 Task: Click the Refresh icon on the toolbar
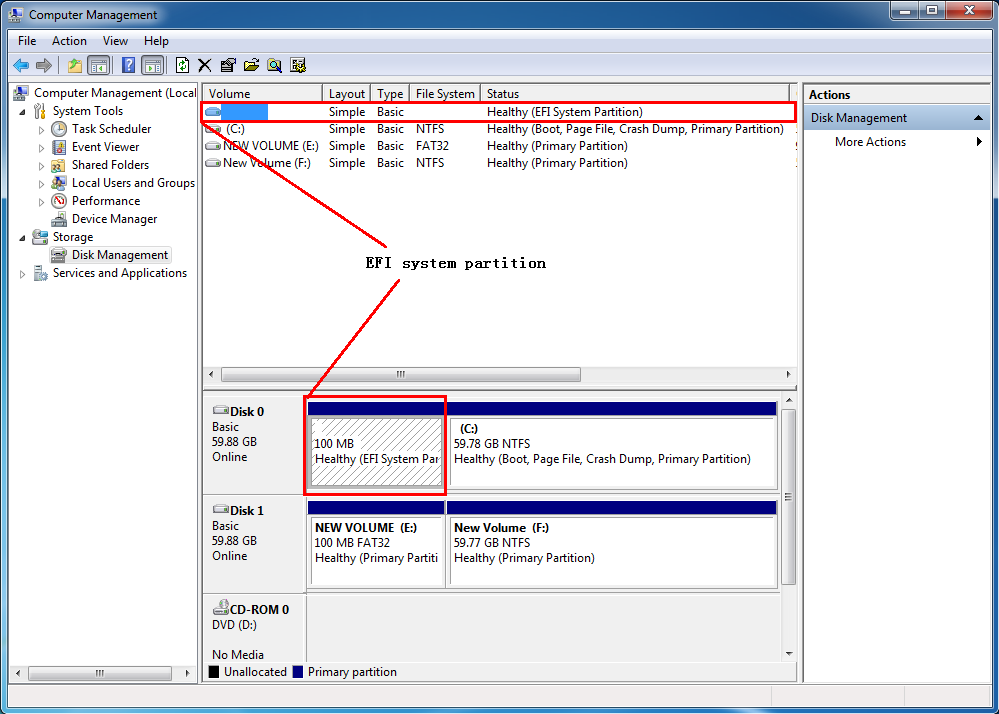click(181, 65)
